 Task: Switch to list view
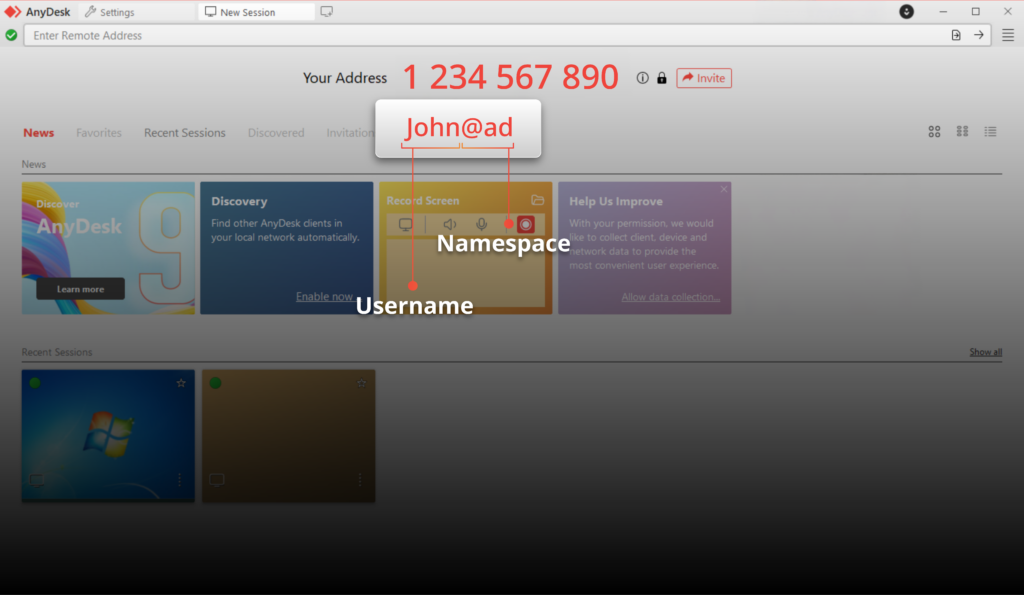click(x=991, y=132)
